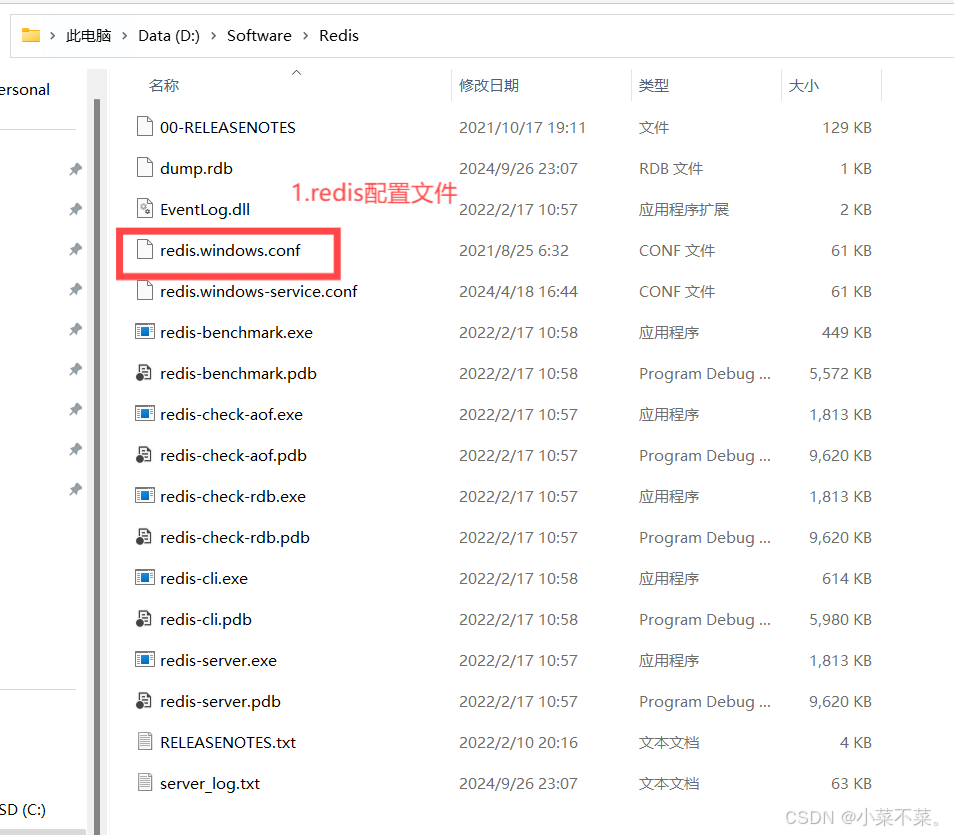This screenshot has height=835, width=954.
Task: Select the file named EventLog.dll
Action: [x=205, y=210]
